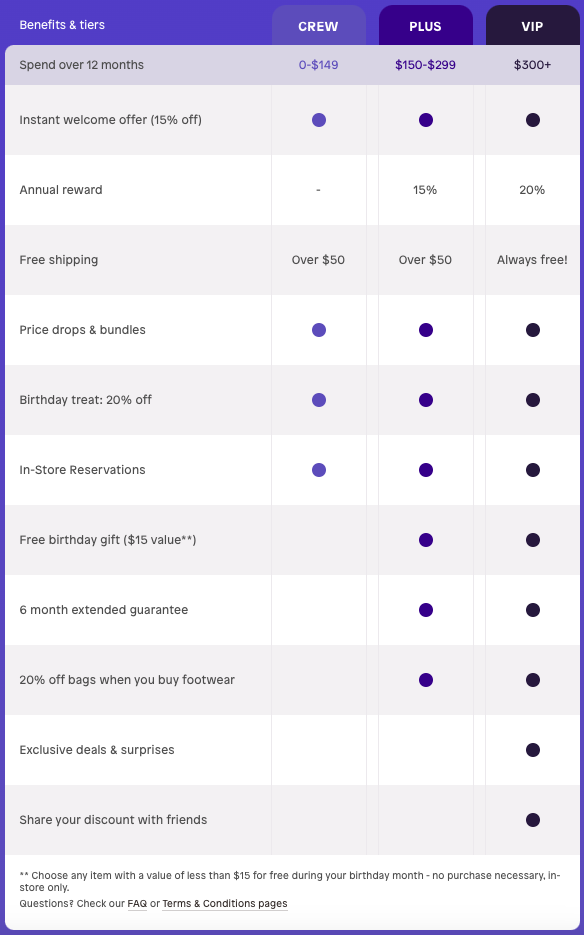Select the VIP tier tab
584x935 pixels.
pos(532,25)
